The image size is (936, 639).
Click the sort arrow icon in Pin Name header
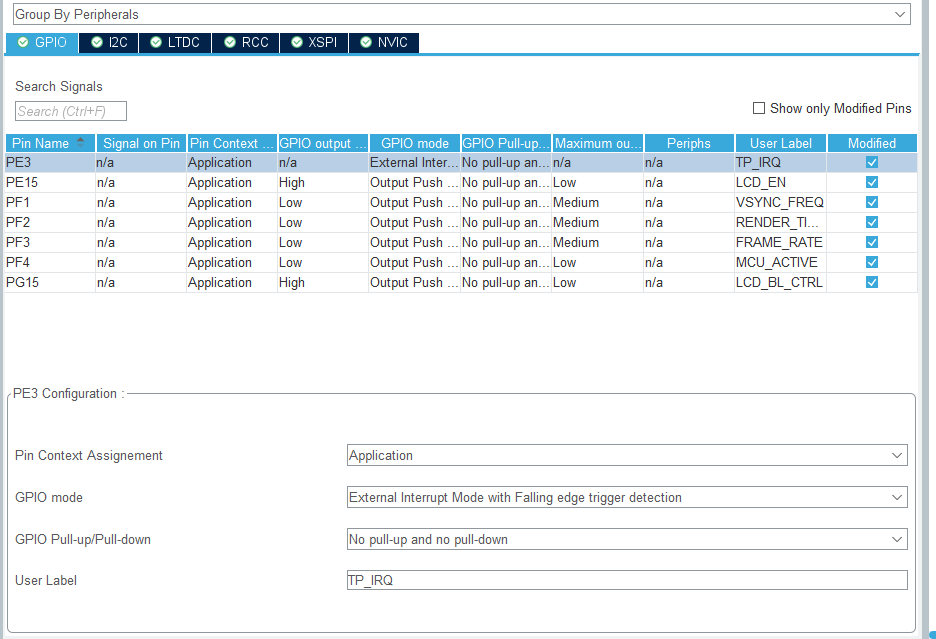point(80,143)
